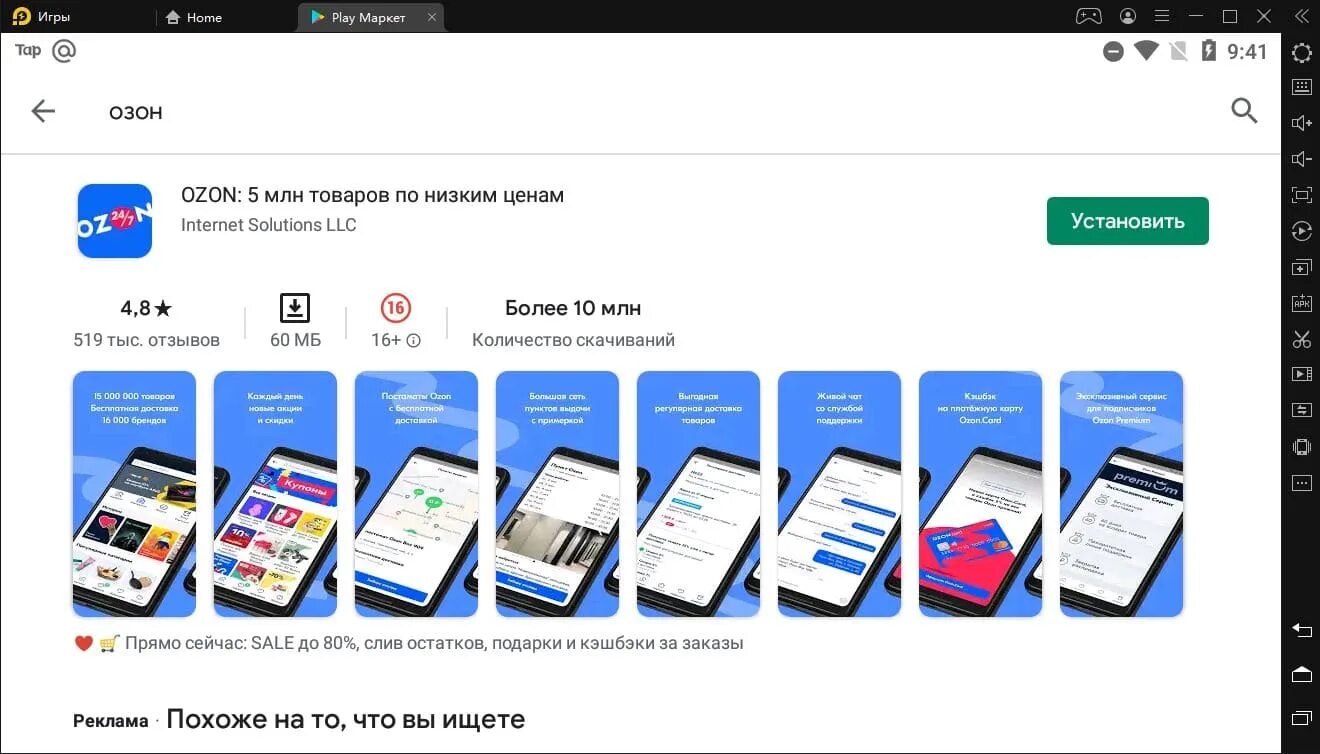Click the download size icon
1320x754 pixels.
[x=295, y=308]
